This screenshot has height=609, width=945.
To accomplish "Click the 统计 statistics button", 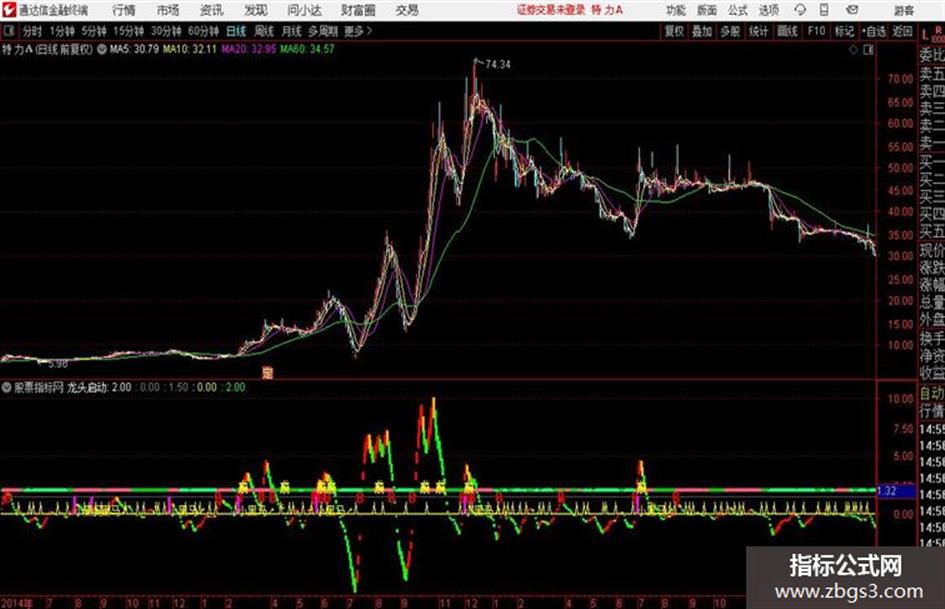I will [x=759, y=31].
